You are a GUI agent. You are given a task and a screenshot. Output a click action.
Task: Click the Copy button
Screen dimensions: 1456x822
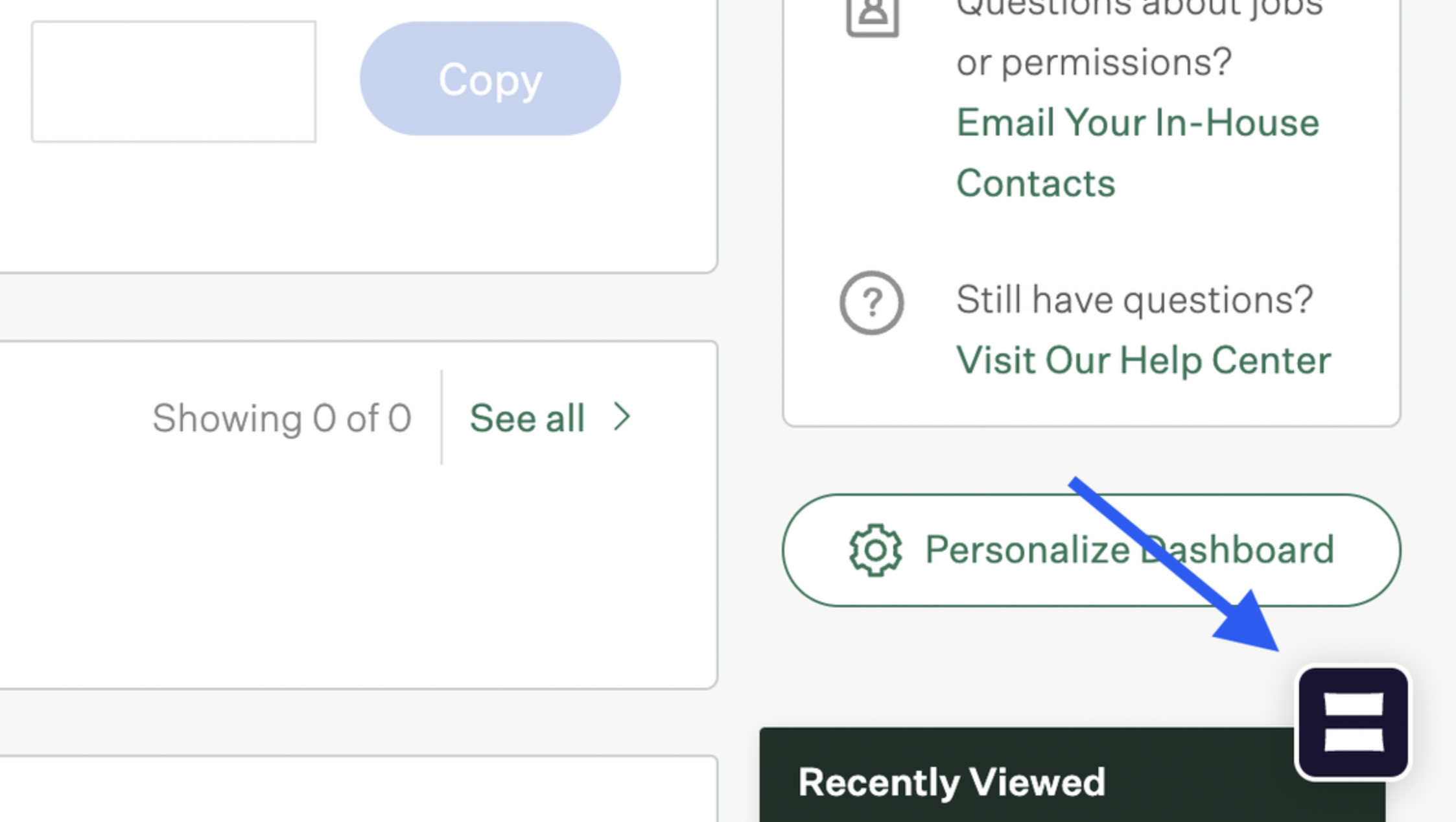490,79
